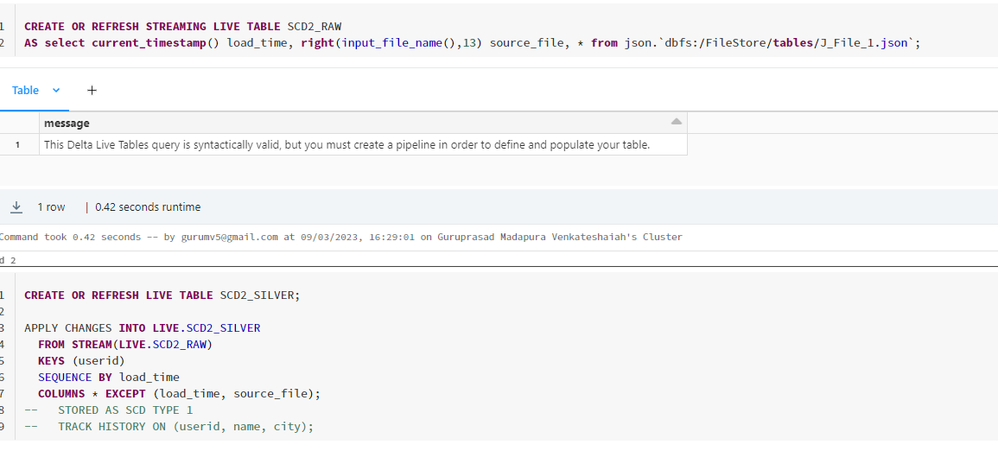
Task: Place cursor on CREATE LIVE TABLE SCD2_SILVER line
Action: click(x=162, y=295)
